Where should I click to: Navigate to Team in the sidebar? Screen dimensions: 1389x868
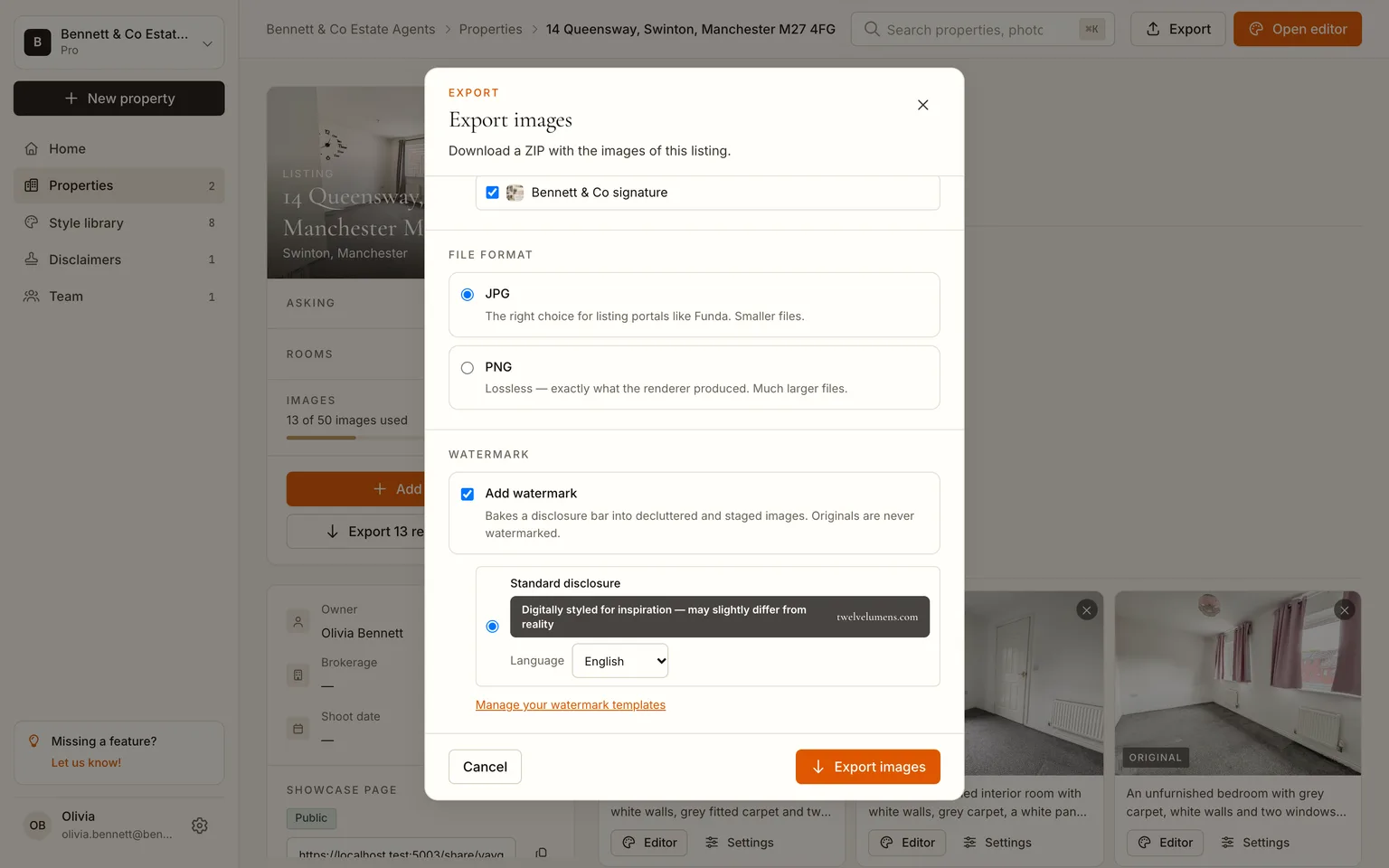pyautogui.click(x=119, y=297)
